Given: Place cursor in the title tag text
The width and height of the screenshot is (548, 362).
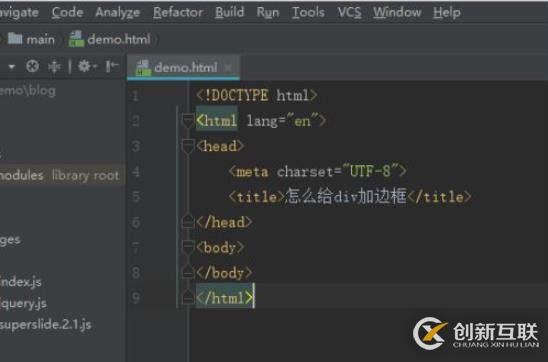Looking at the screenshot, I should pyautogui.click(x=346, y=196).
